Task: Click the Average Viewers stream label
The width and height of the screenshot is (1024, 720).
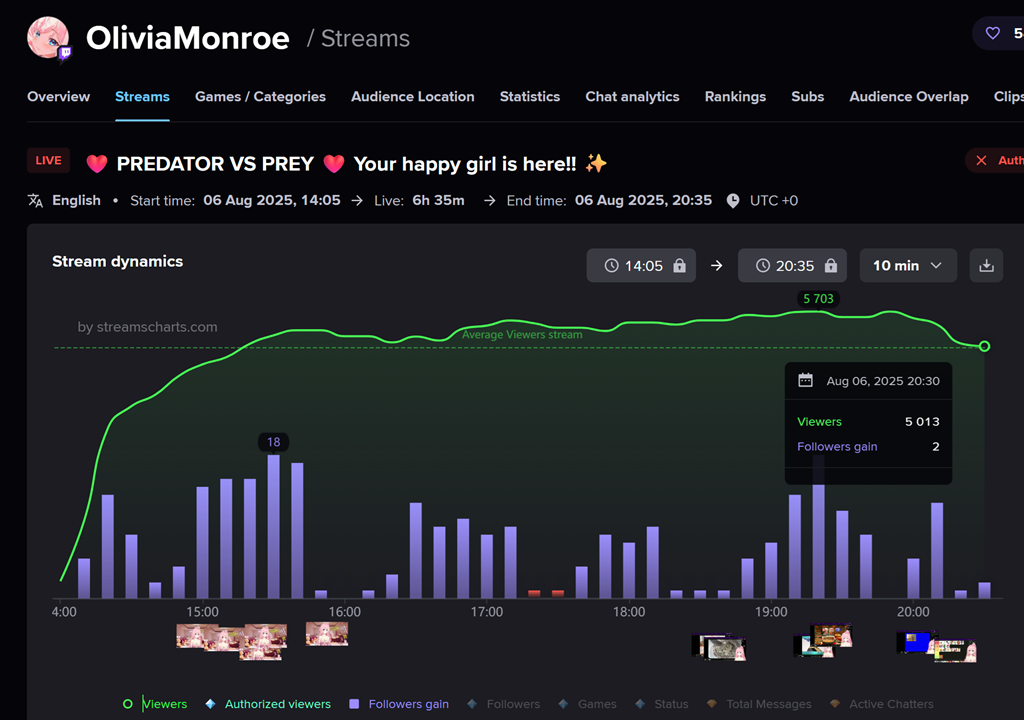Action: (522, 335)
